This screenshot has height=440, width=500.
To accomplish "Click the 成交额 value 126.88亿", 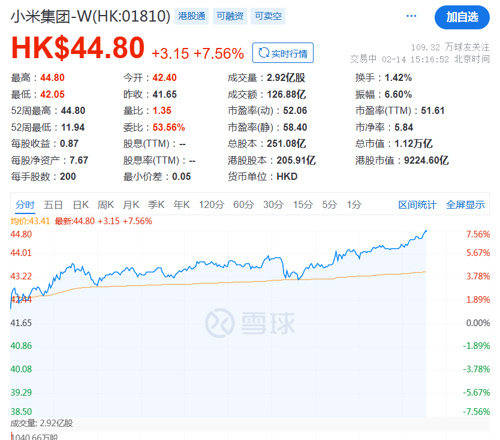I will [286, 94].
